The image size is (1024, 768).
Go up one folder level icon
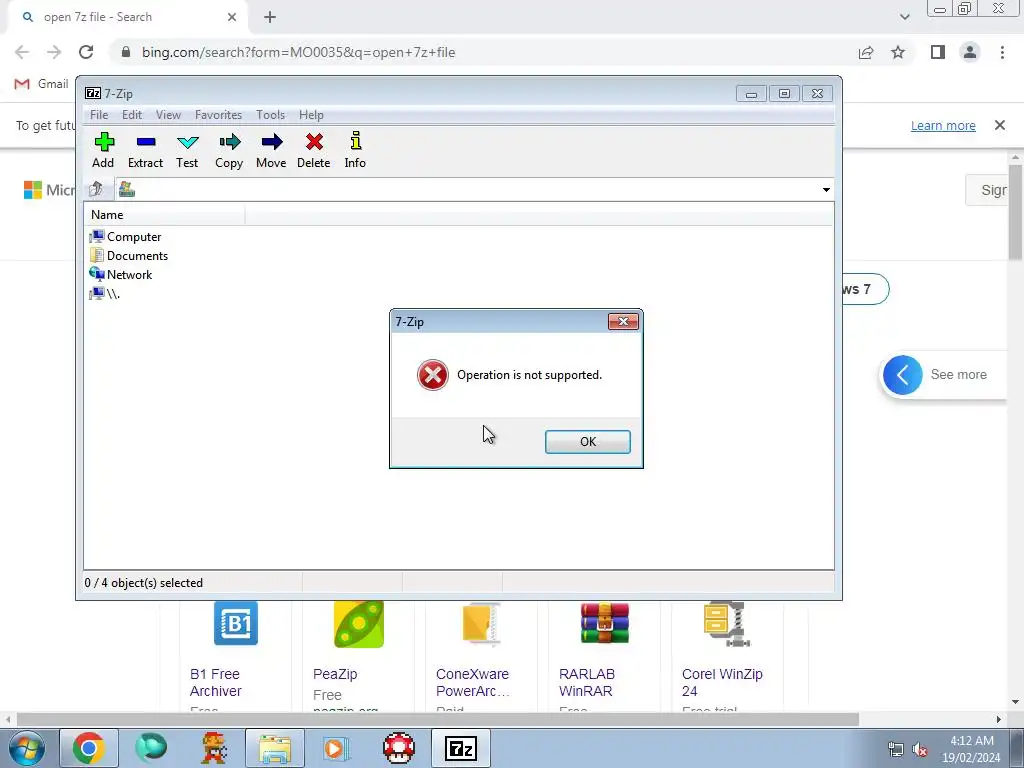[96, 189]
